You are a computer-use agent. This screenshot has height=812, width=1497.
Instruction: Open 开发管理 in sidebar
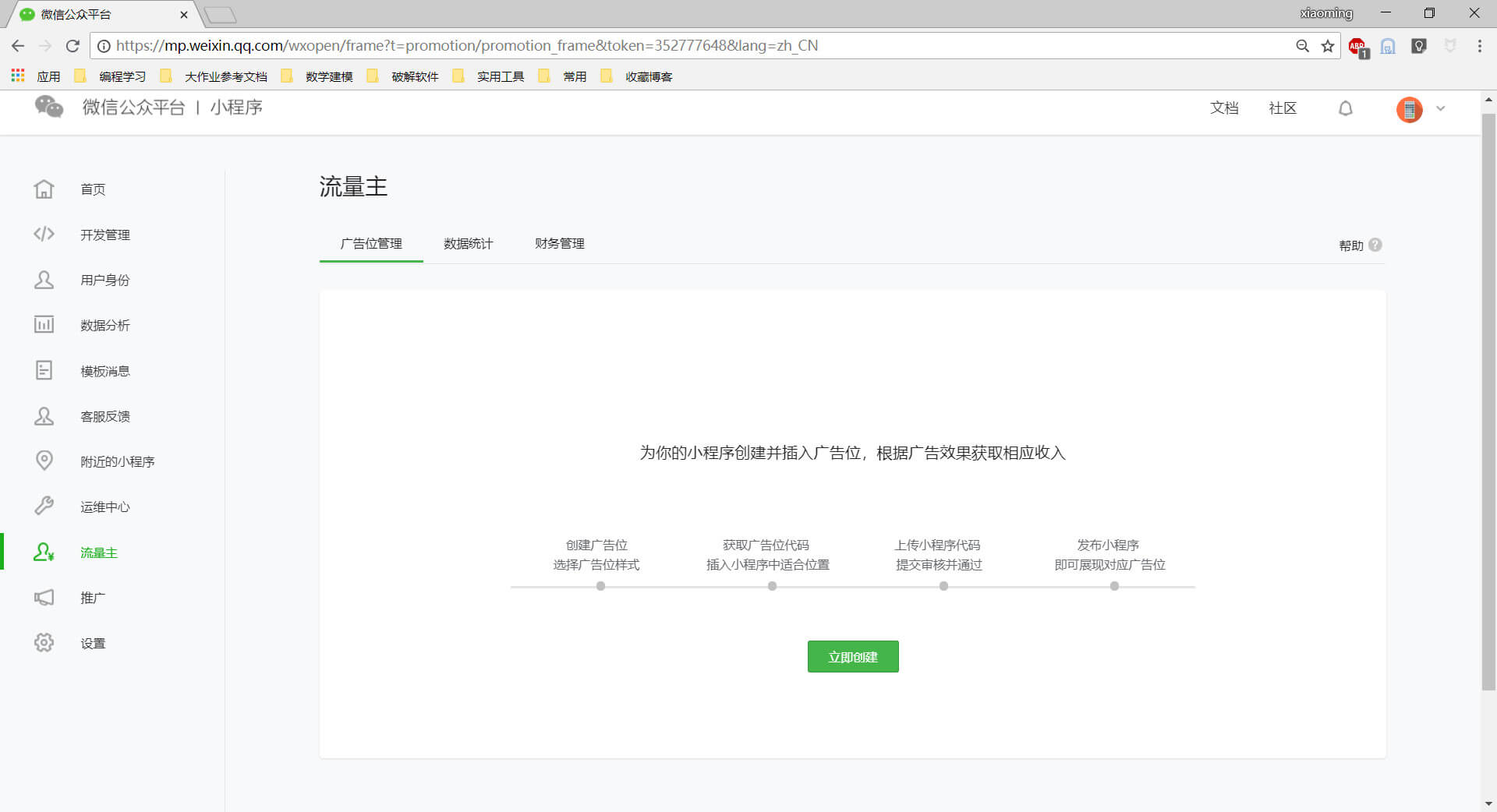point(105,235)
